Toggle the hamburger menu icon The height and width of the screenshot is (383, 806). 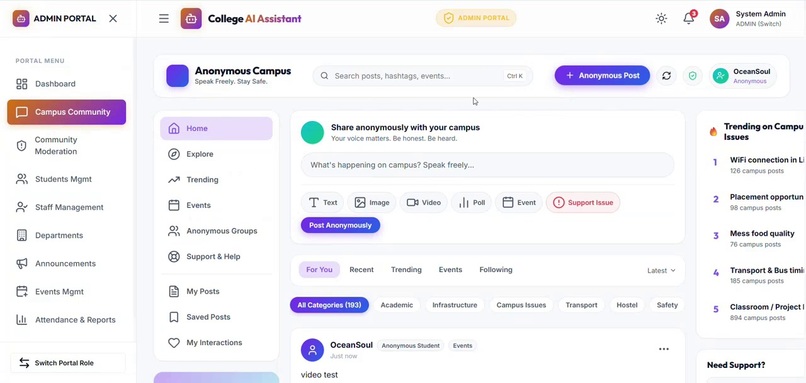pos(163,19)
